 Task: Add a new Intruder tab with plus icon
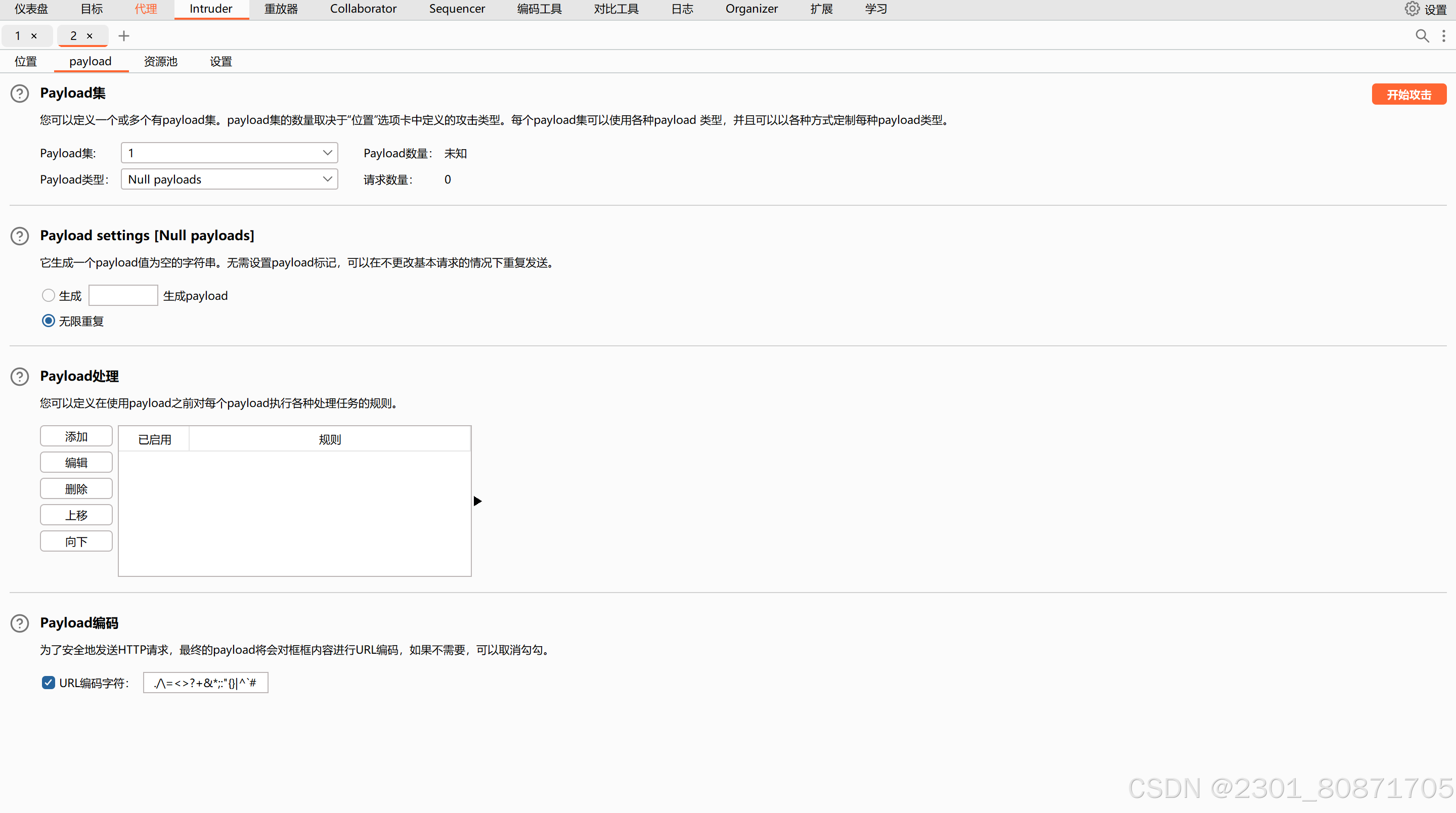(x=124, y=36)
